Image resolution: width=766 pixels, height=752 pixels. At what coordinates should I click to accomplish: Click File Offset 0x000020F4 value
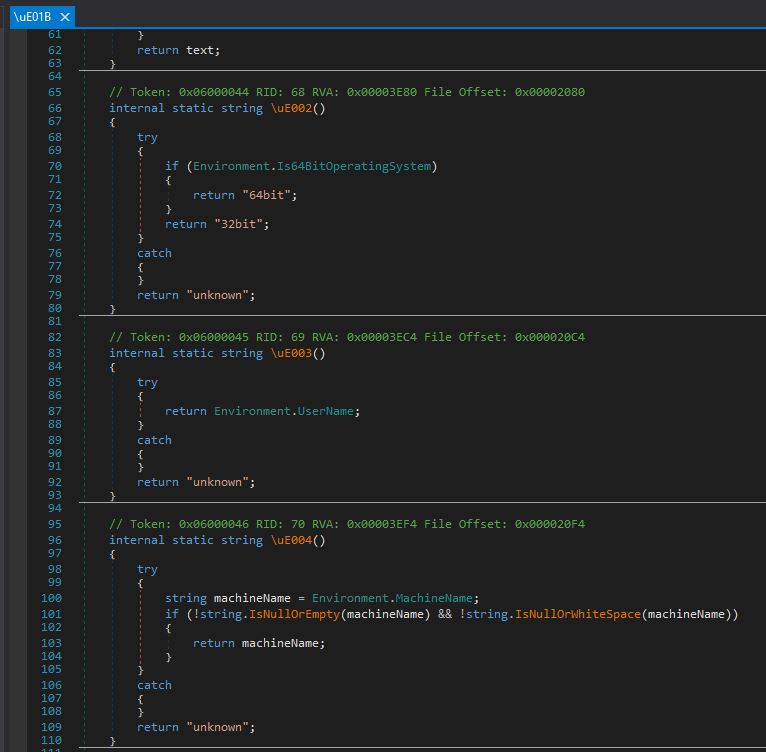click(550, 524)
